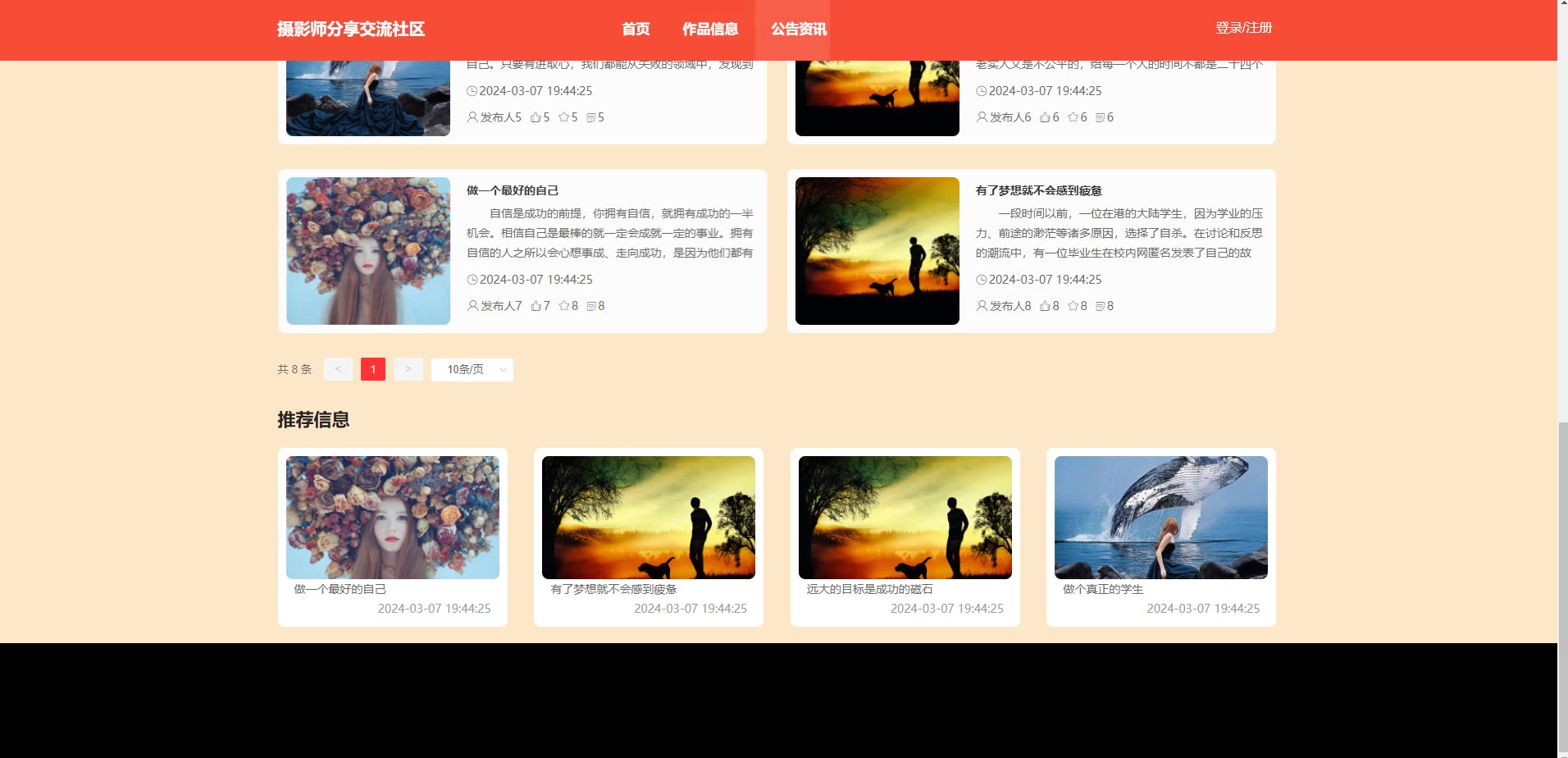Viewport: 1568px width, 758px height.
Task: Click the 发布人8 author name
Action: 1010,306
